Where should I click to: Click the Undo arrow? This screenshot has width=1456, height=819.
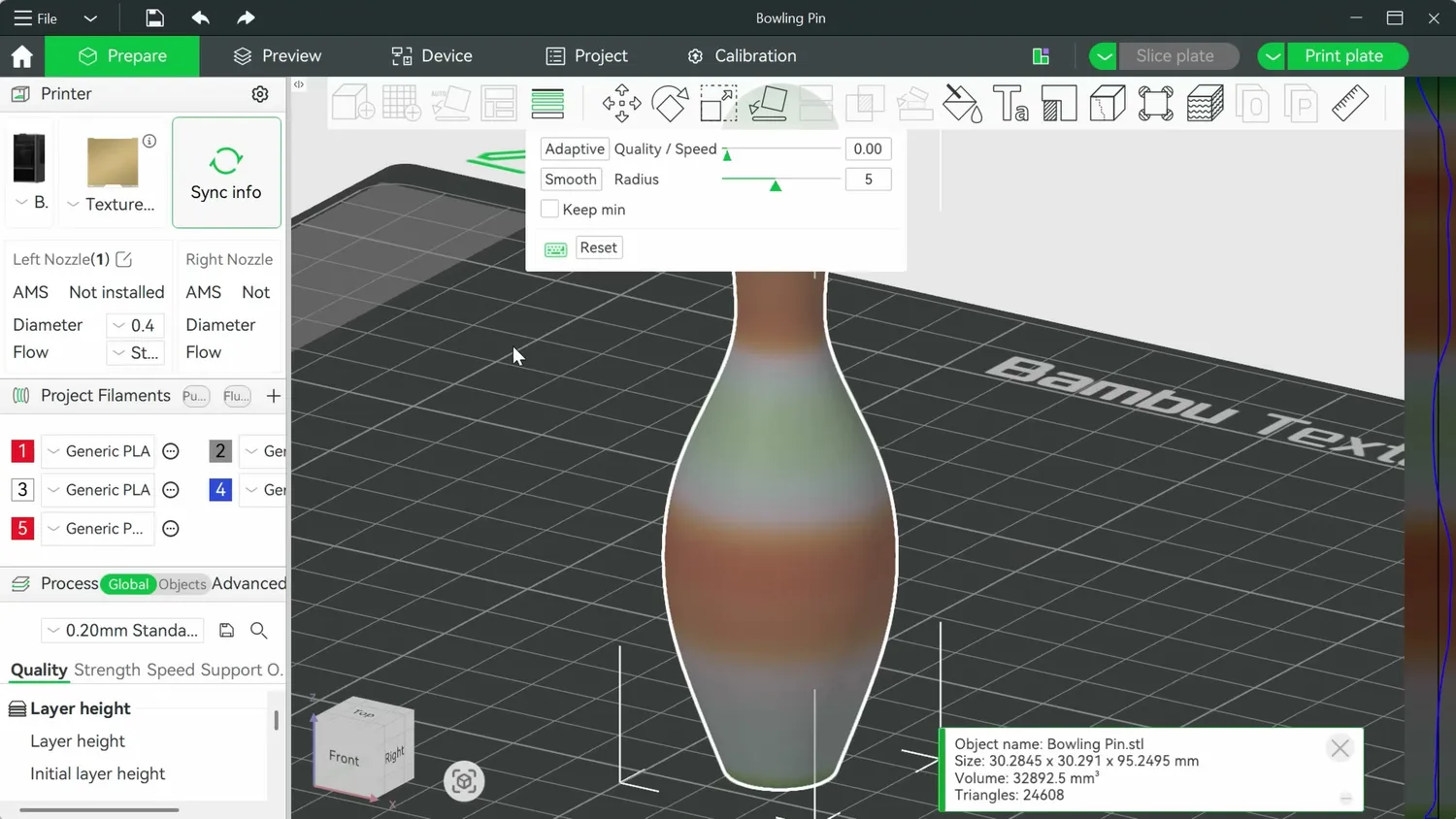200,17
